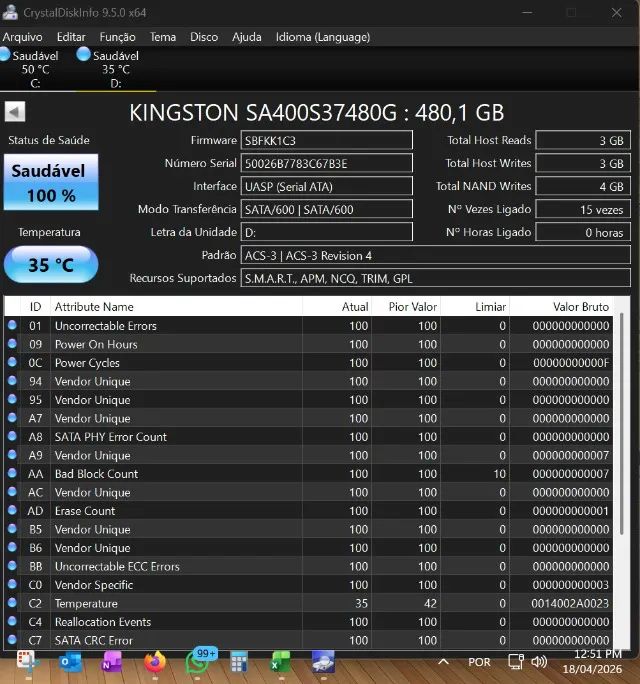Screen dimensions: 640x684
Task: Click raw value 0014002A0023 in Temperature row
Action: click(x=570, y=603)
